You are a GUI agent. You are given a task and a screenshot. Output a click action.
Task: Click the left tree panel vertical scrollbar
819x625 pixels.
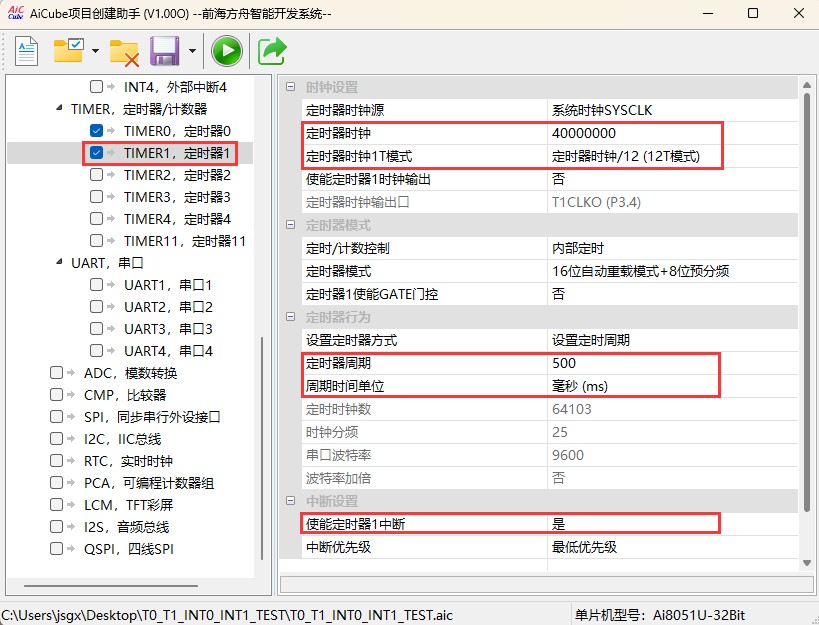(263, 450)
